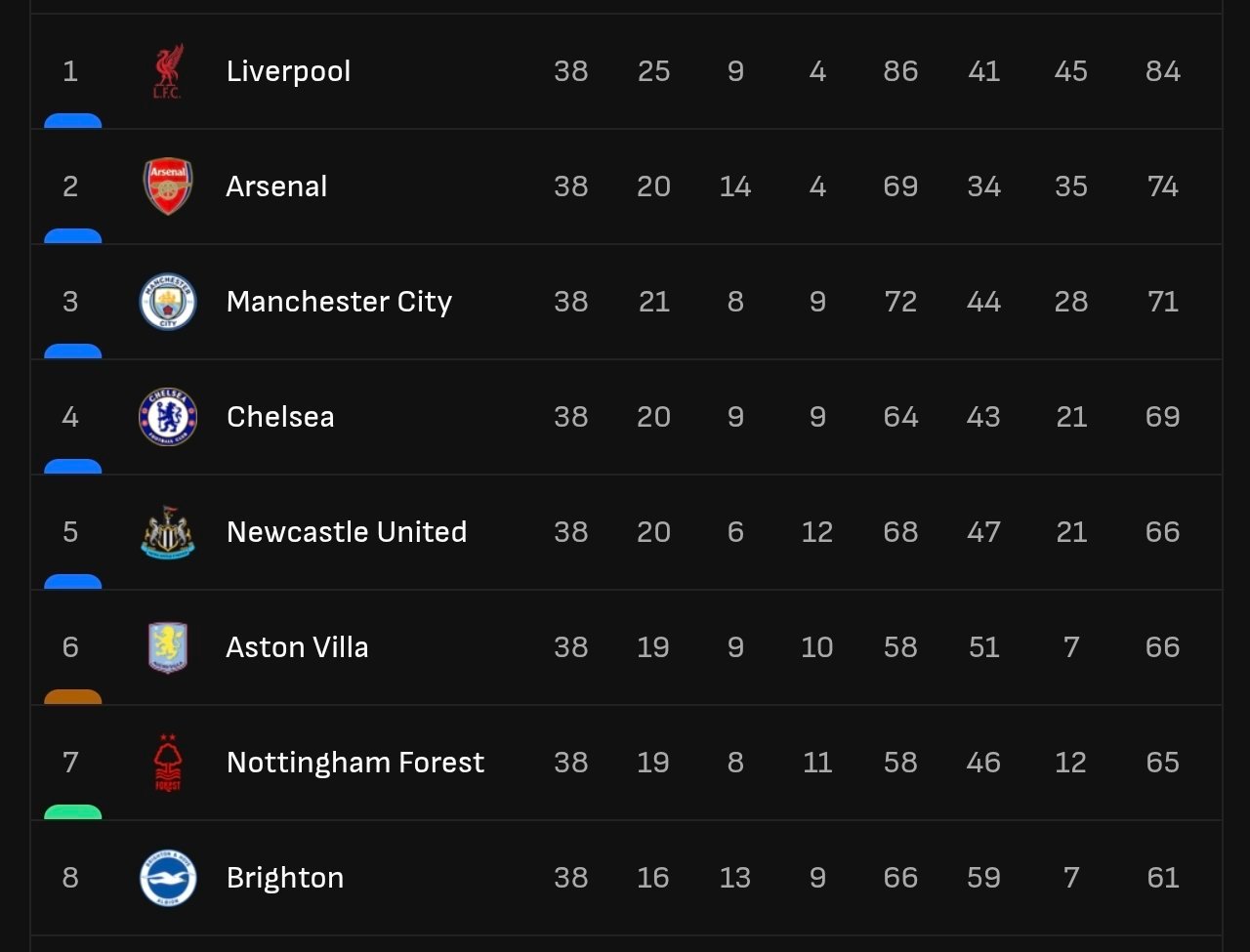The image size is (1250, 952).
Task: Select the Nottingham Forest team name
Action: pyautogui.click(x=355, y=763)
